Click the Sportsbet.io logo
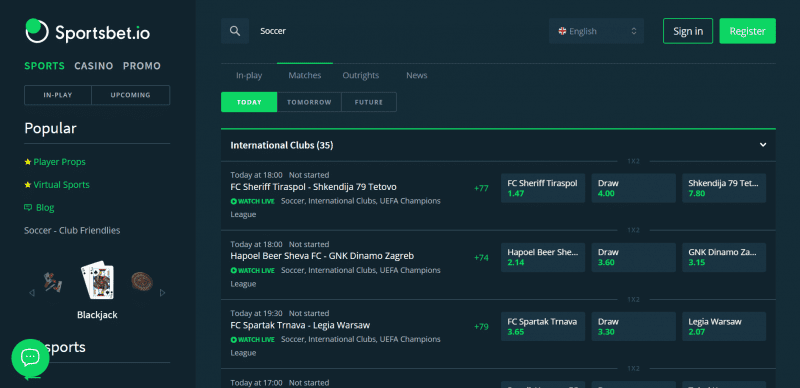This screenshot has height=388, width=800. pyautogui.click(x=88, y=31)
